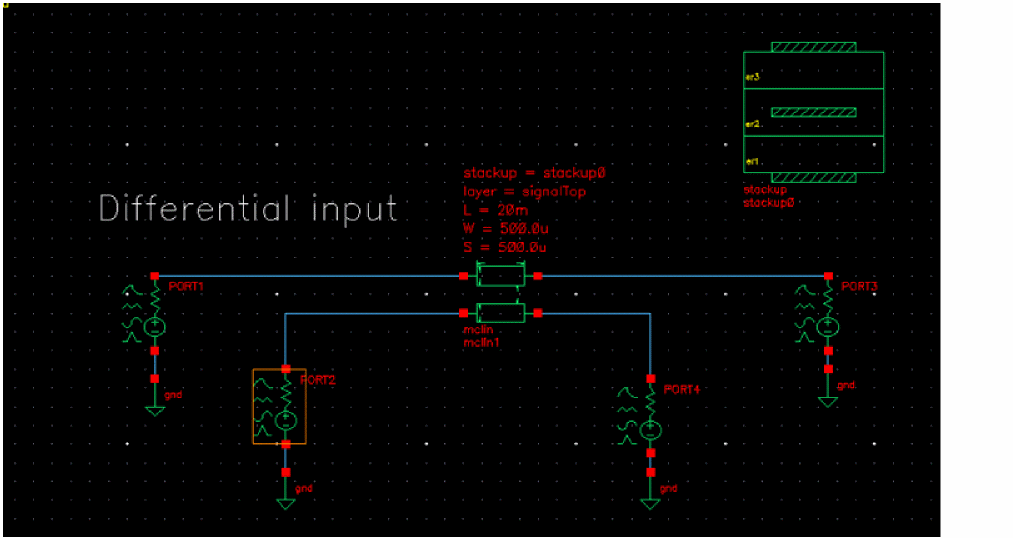Click the top hatched metal layer in stackup

pyautogui.click(x=813, y=47)
